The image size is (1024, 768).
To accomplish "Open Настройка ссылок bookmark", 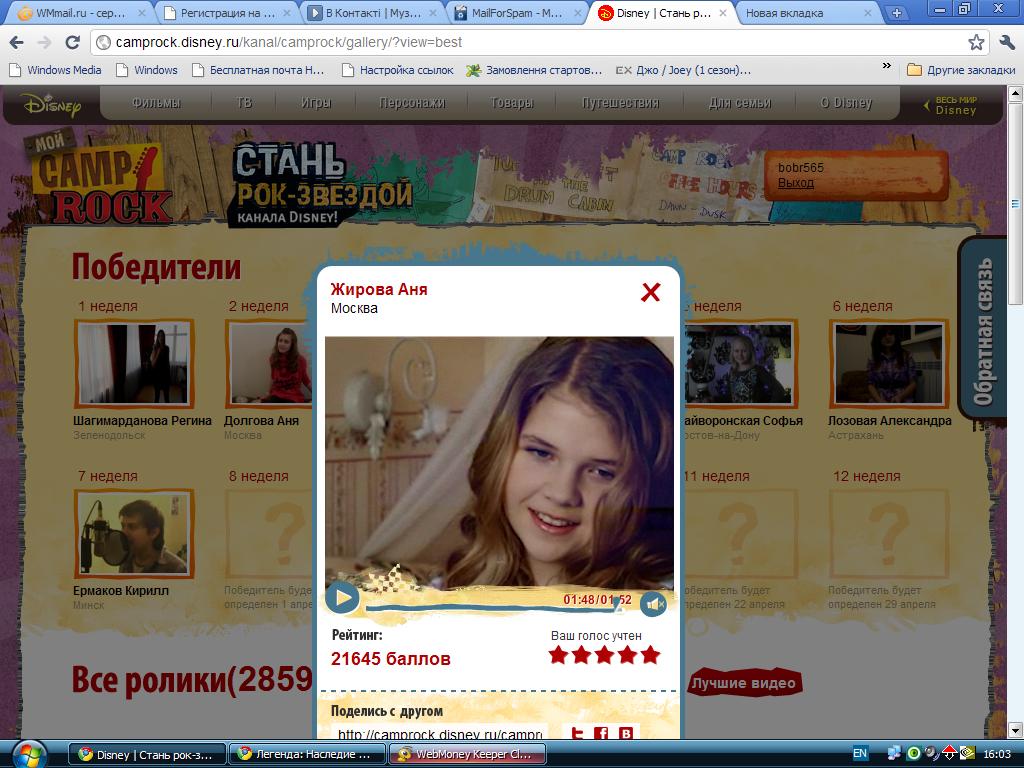I will pyautogui.click(x=398, y=70).
